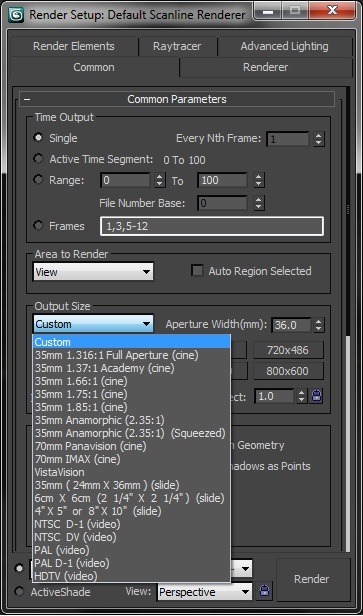Adjust the Every Nth Frame spinner

tap(319, 139)
